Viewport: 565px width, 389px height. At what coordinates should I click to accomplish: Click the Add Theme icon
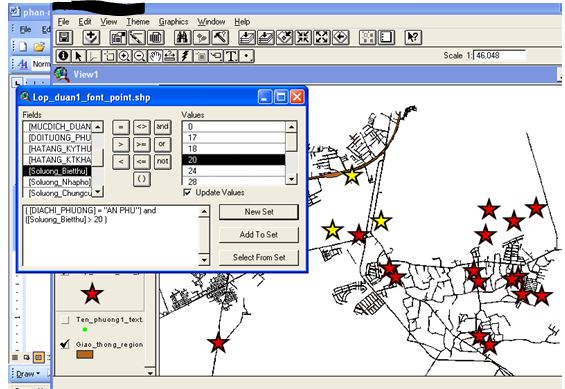(x=91, y=37)
